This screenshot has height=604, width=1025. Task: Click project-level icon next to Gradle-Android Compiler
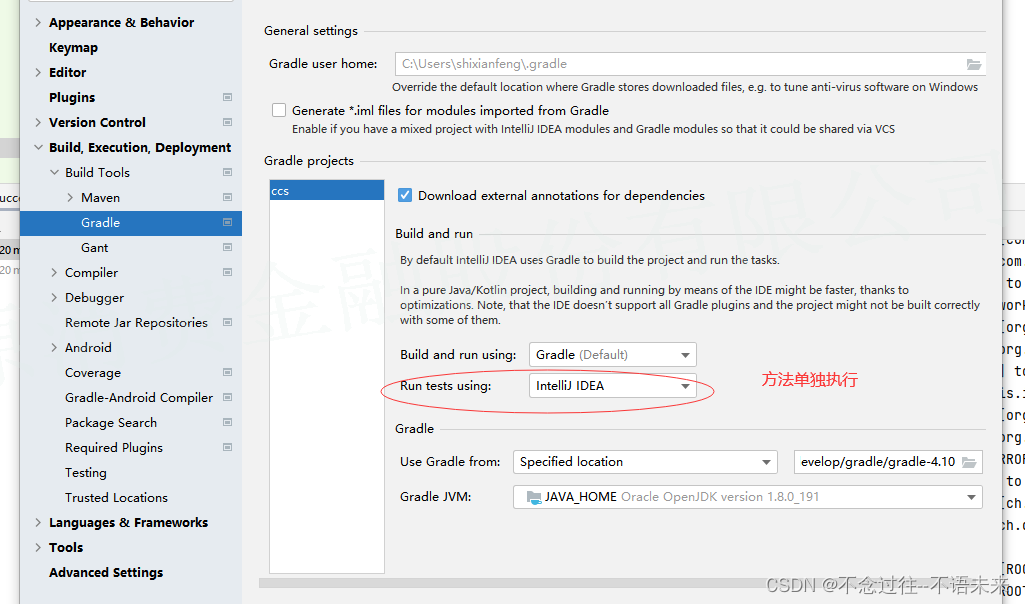click(x=227, y=397)
